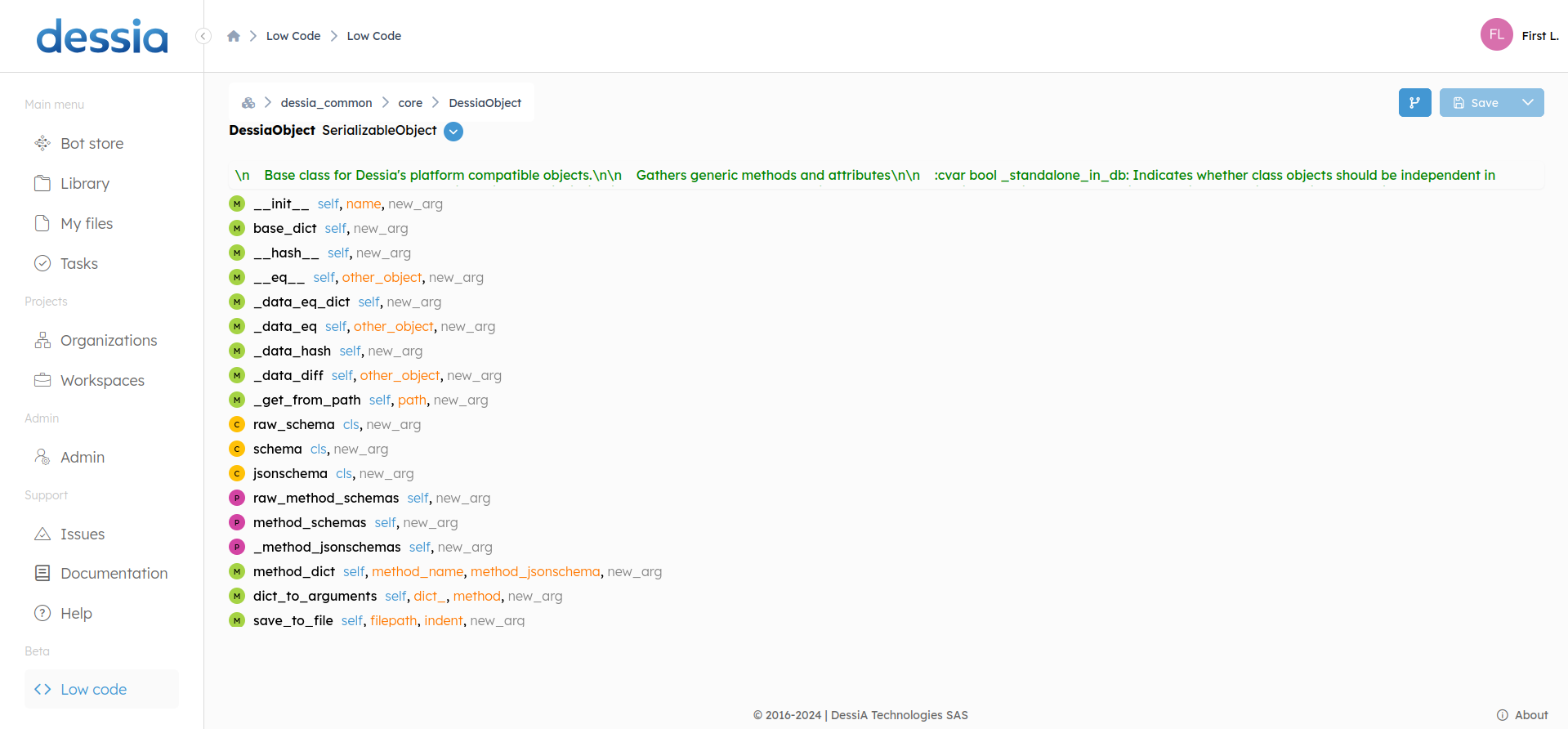Open the second Low Code breadcrumb link
1568x729 pixels.
tap(374, 36)
